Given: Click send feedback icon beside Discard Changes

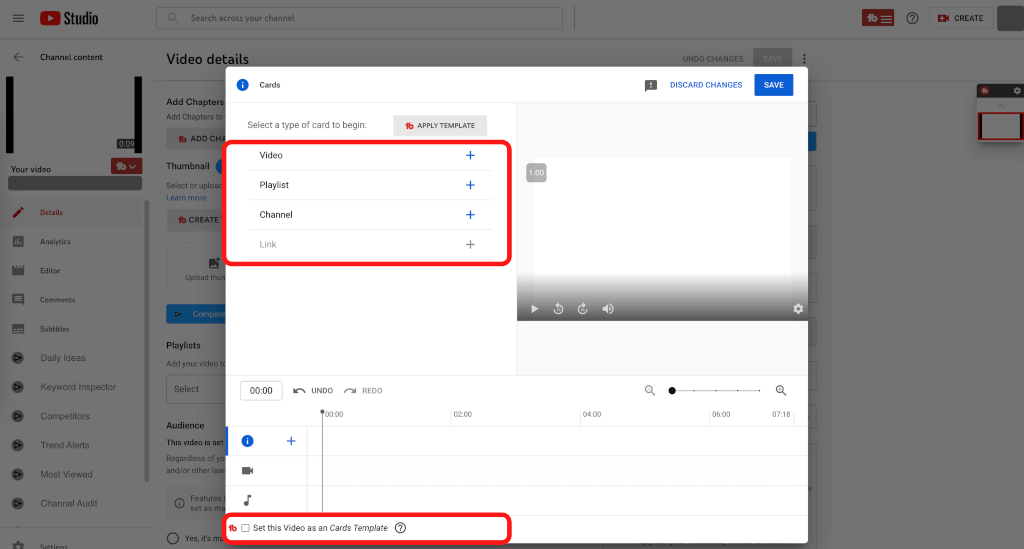Looking at the screenshot, I should tap(651, 86).
